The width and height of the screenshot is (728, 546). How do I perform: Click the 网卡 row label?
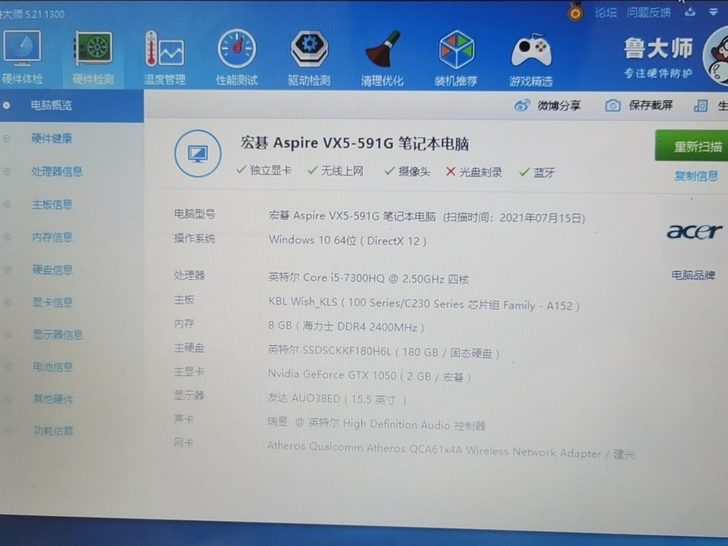tap(183, 442)
